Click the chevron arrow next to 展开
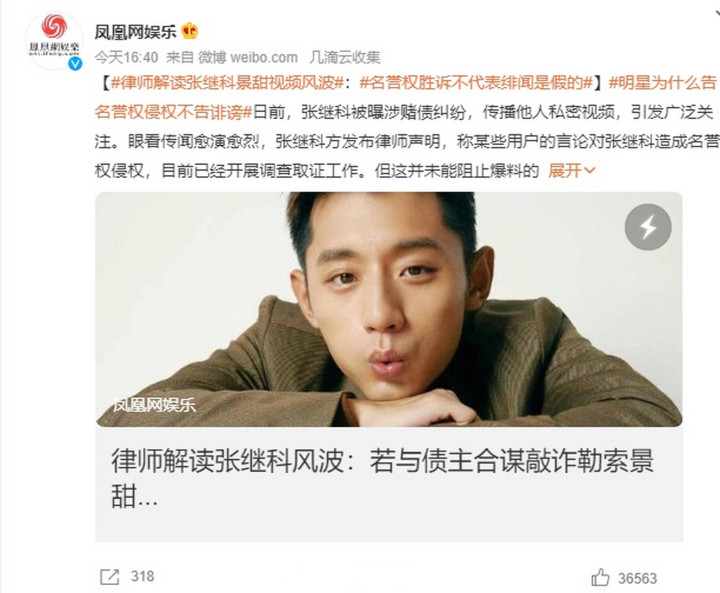This screenshot has width=720, height=593. click(x=590, y=171)
